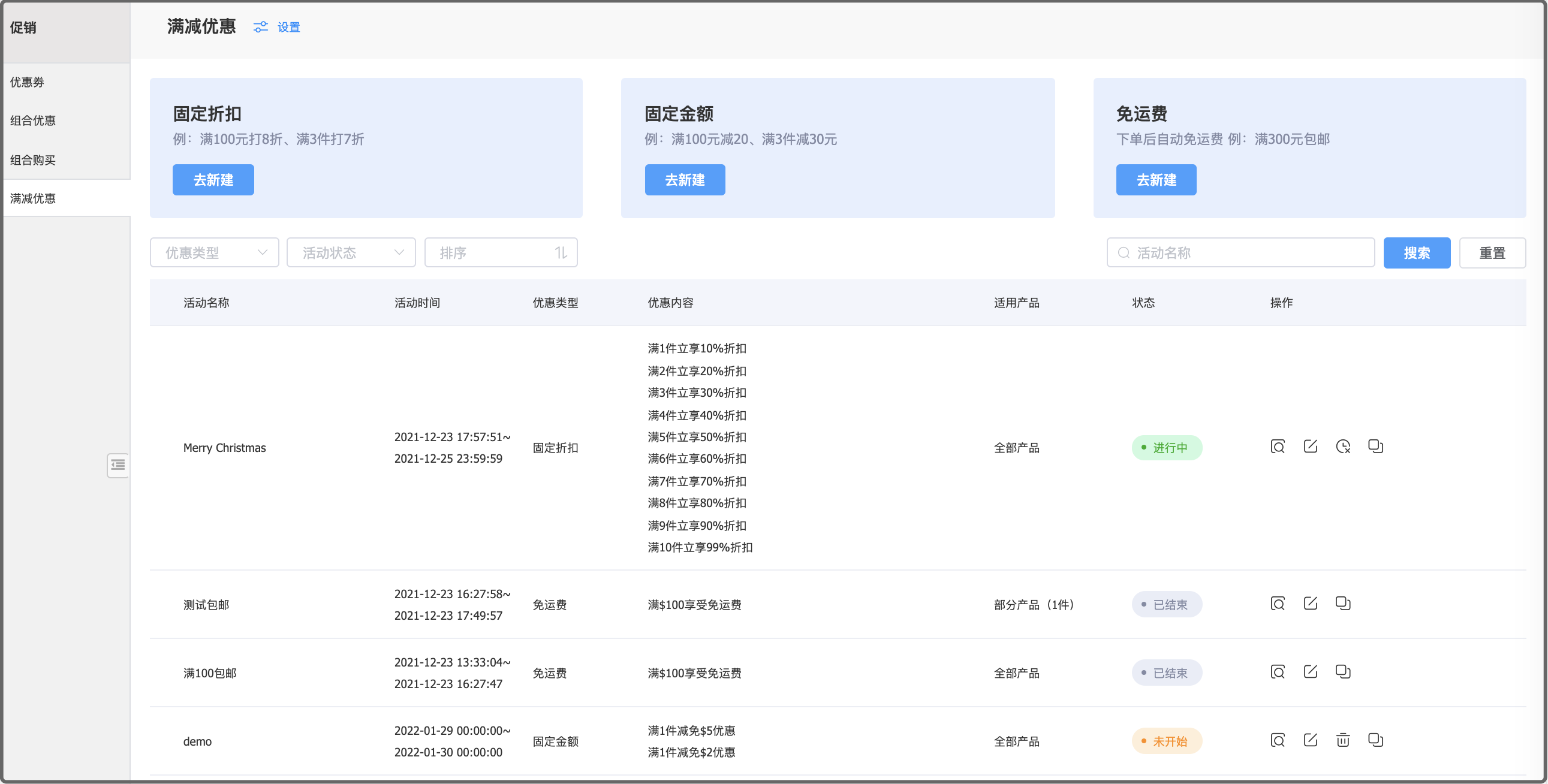Create a new 免运费 promotion via 去新建
This screenshot has height=784, width=1548.
pos(1155,180)
